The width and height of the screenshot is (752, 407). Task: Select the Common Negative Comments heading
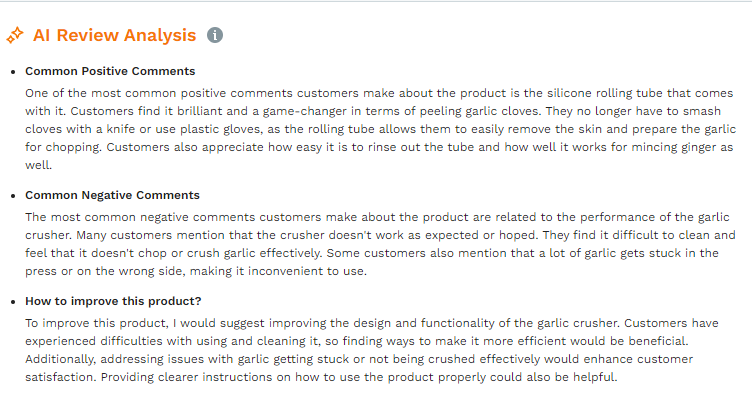point(112,195)
